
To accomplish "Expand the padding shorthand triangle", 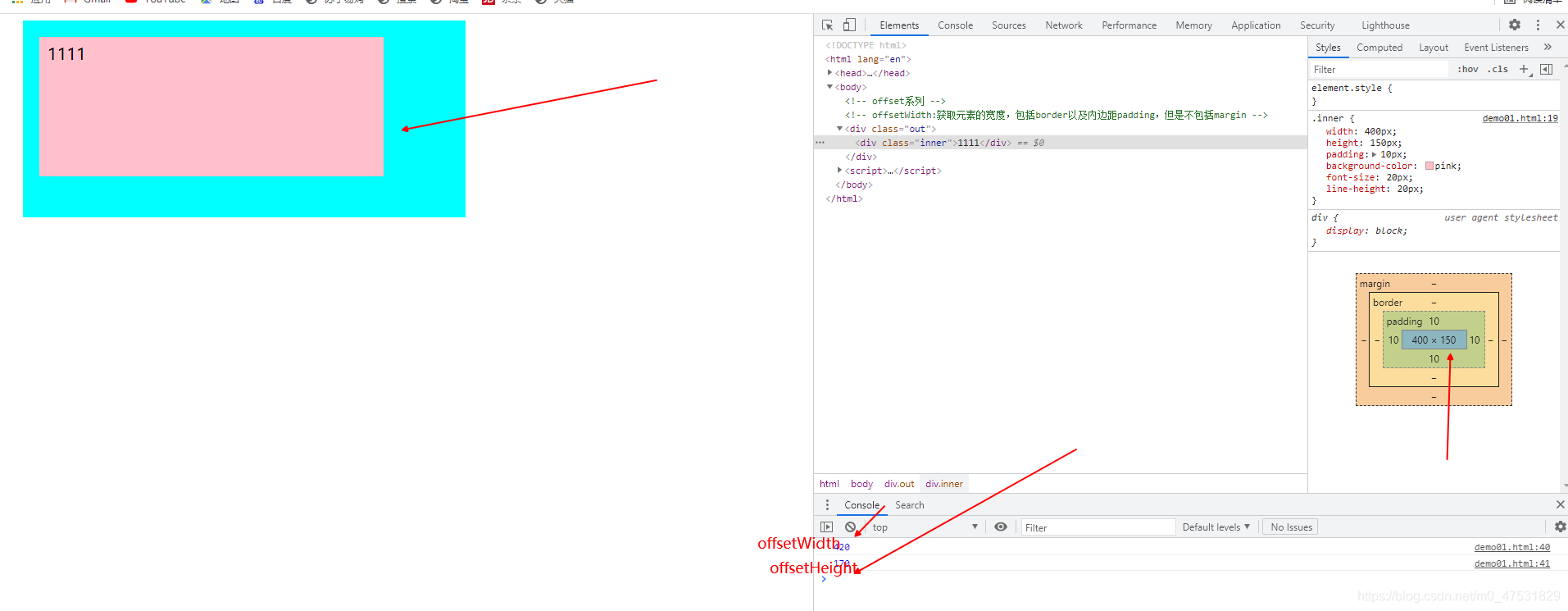I will click(x=1375, y=154).
